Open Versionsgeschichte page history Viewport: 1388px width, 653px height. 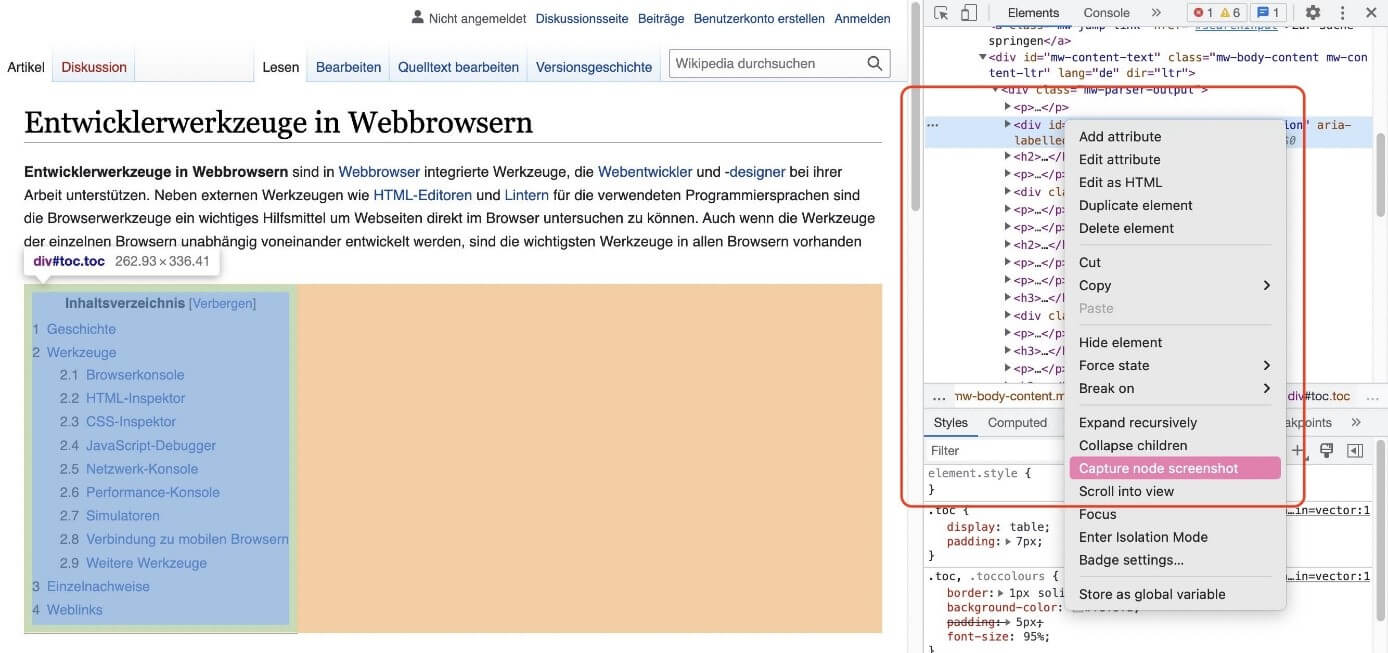pos(594,67)
